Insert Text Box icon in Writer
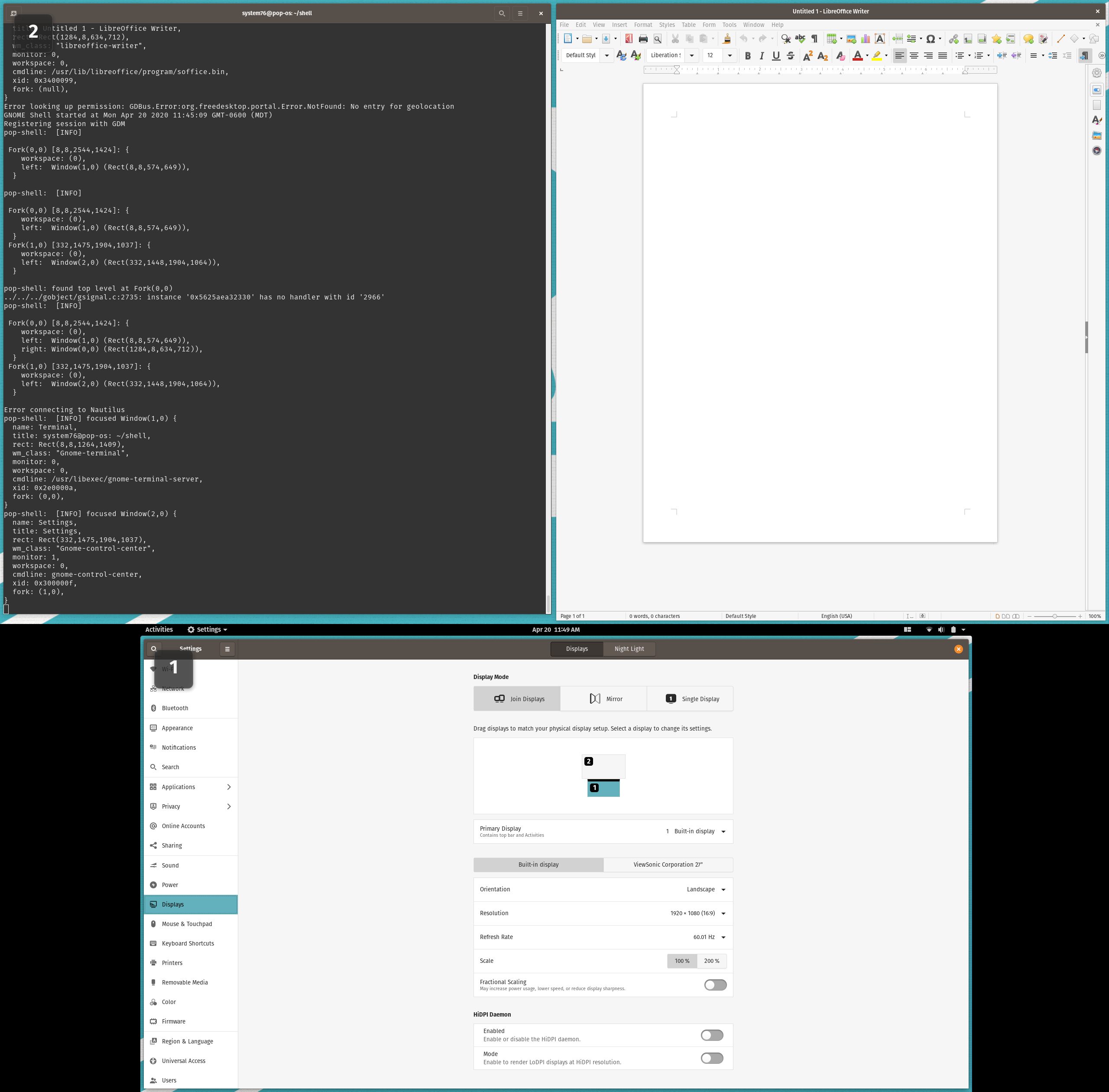This screenshot has width=1109, height=1092. click(x=880, y=39)
